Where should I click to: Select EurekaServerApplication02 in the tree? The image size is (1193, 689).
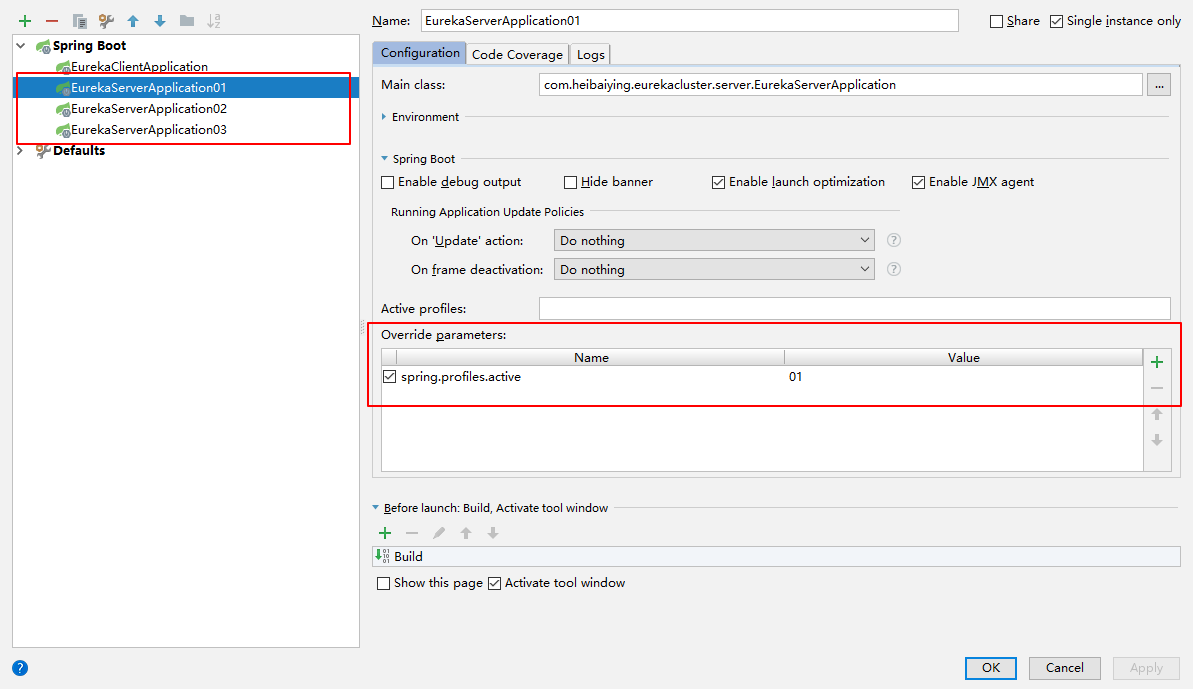point(148,109)
